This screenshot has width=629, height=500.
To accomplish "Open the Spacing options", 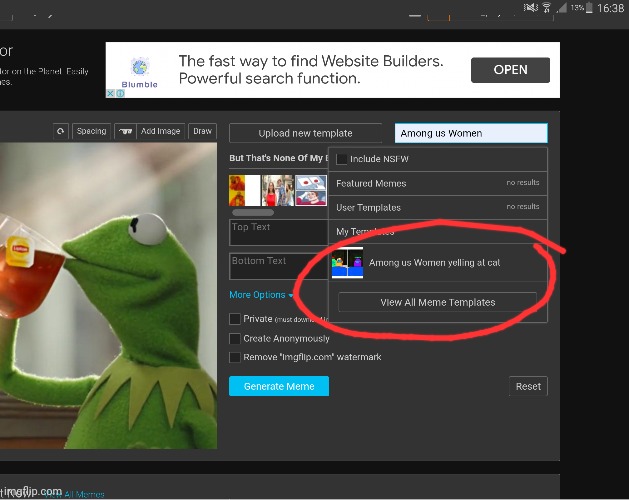I will [x=91, y=131].
